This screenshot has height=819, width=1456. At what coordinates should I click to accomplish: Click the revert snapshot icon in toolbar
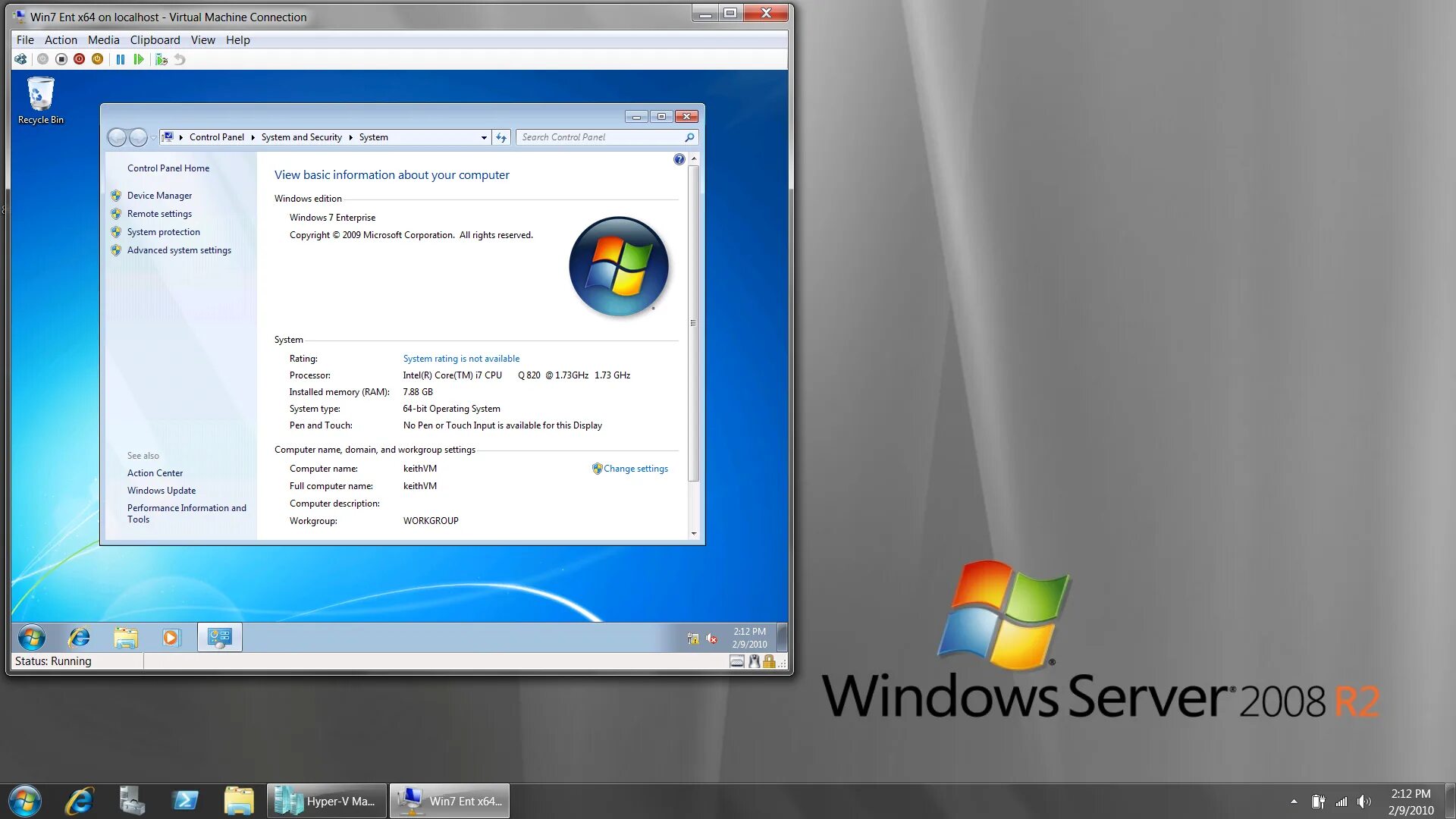click(x=180, y=59)
